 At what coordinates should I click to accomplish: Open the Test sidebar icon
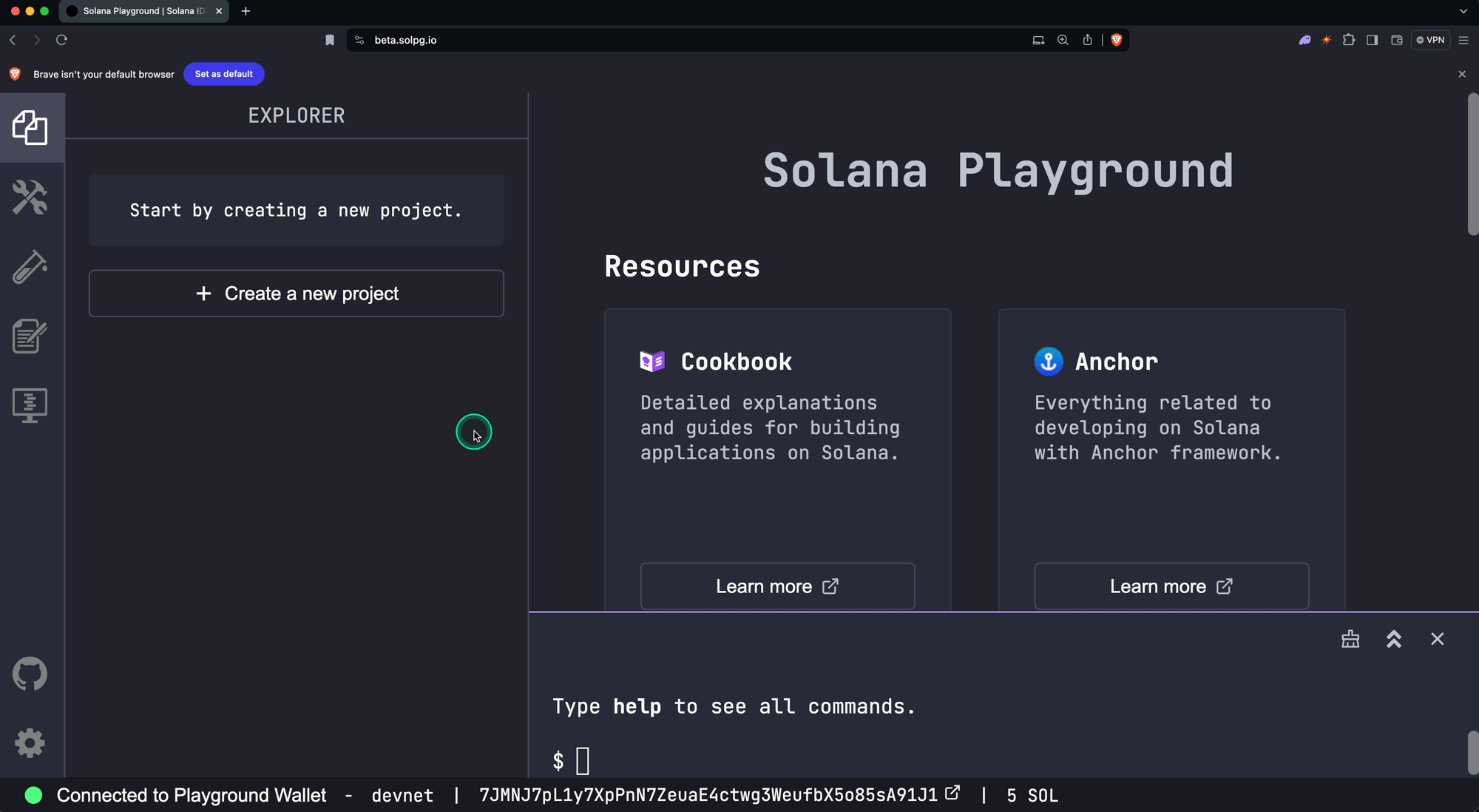[x=30, y=267]
